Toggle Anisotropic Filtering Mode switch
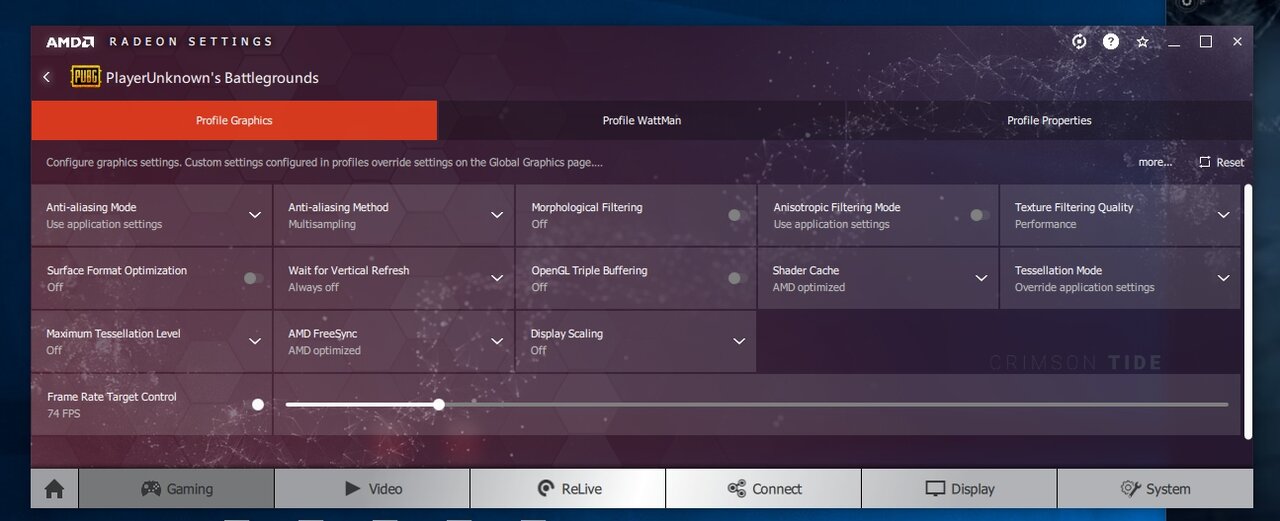Image resolution: width=1280 pixels, height=521 pixels. coord(980,215)
